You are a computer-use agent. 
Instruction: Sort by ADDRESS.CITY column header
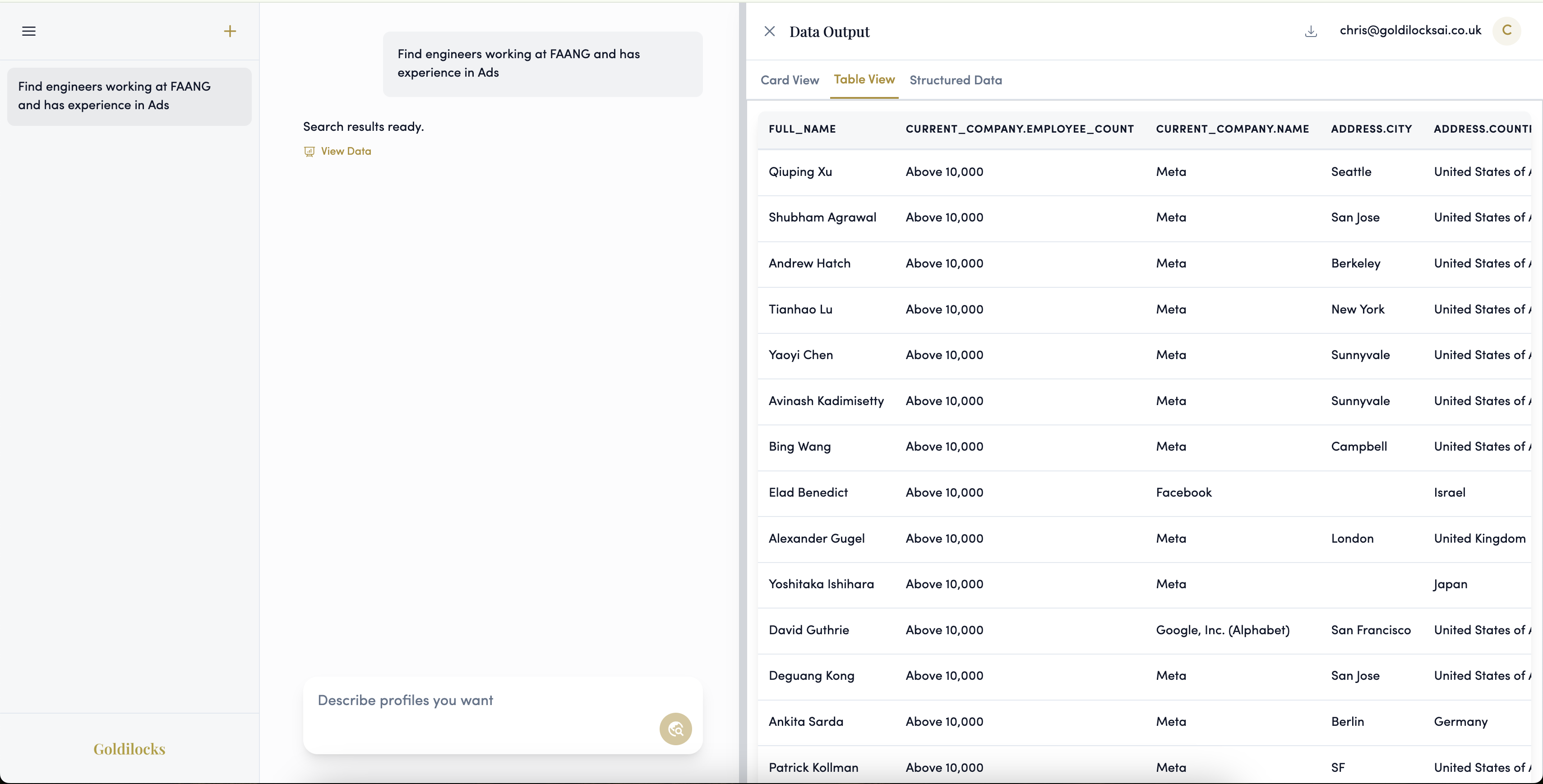1371,129
